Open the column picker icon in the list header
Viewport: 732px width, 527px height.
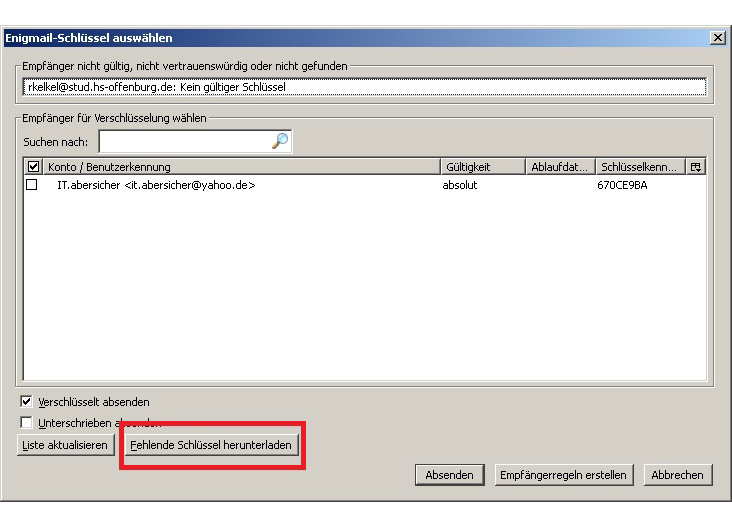pyautogui.click(x=696, y=167)
